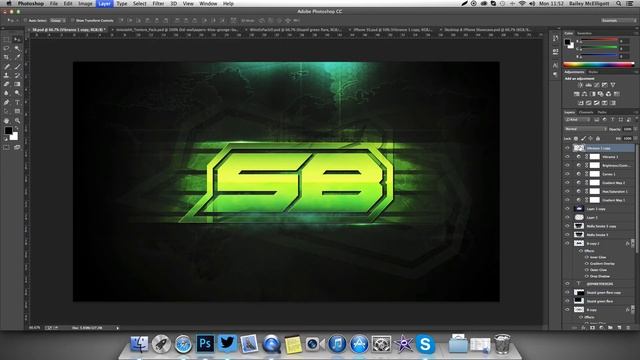Click the foreground color swatch in toolbar
Image resolution: width=640 pixels, height=360 pixels.
coord(8,131)
